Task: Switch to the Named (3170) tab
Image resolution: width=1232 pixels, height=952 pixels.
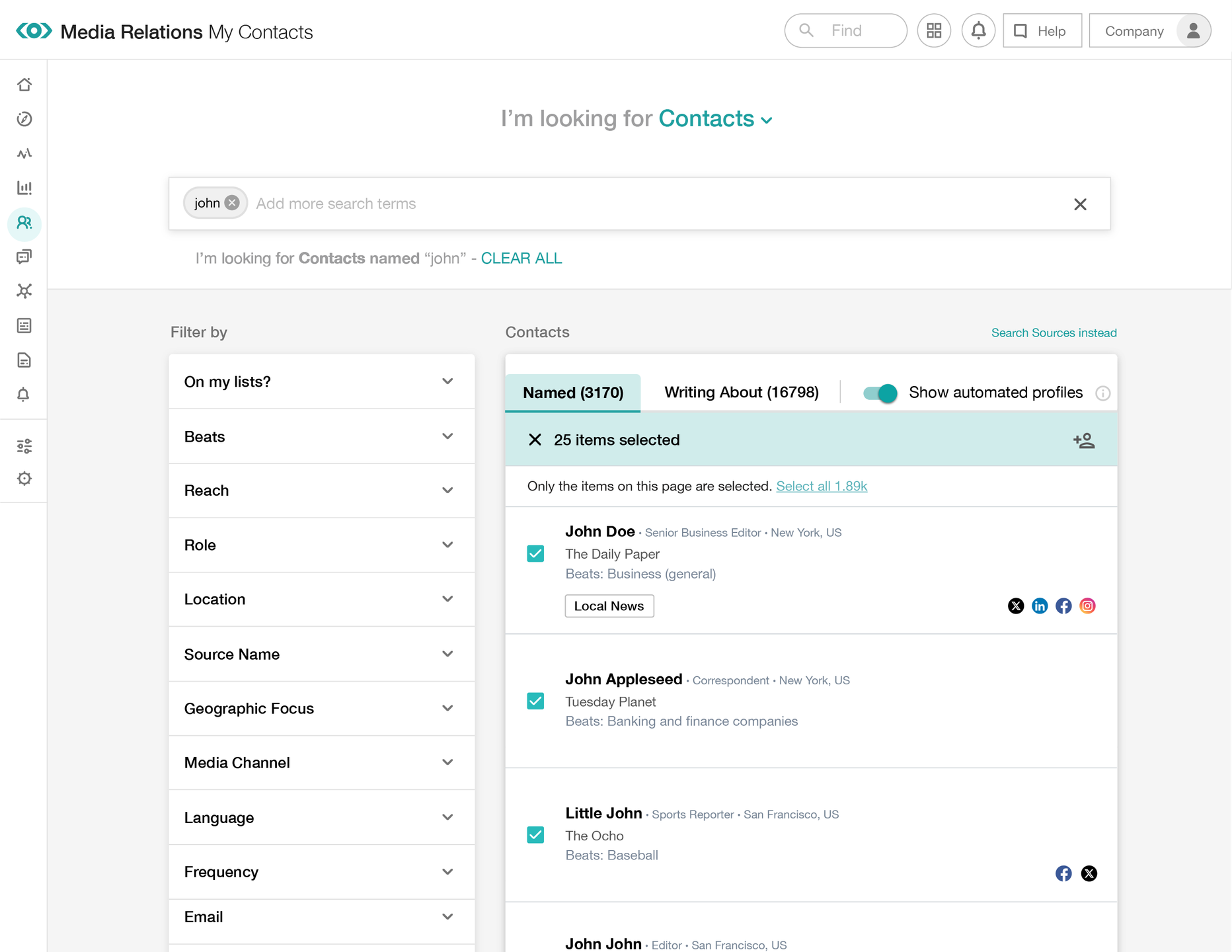Action: point(573,393)
